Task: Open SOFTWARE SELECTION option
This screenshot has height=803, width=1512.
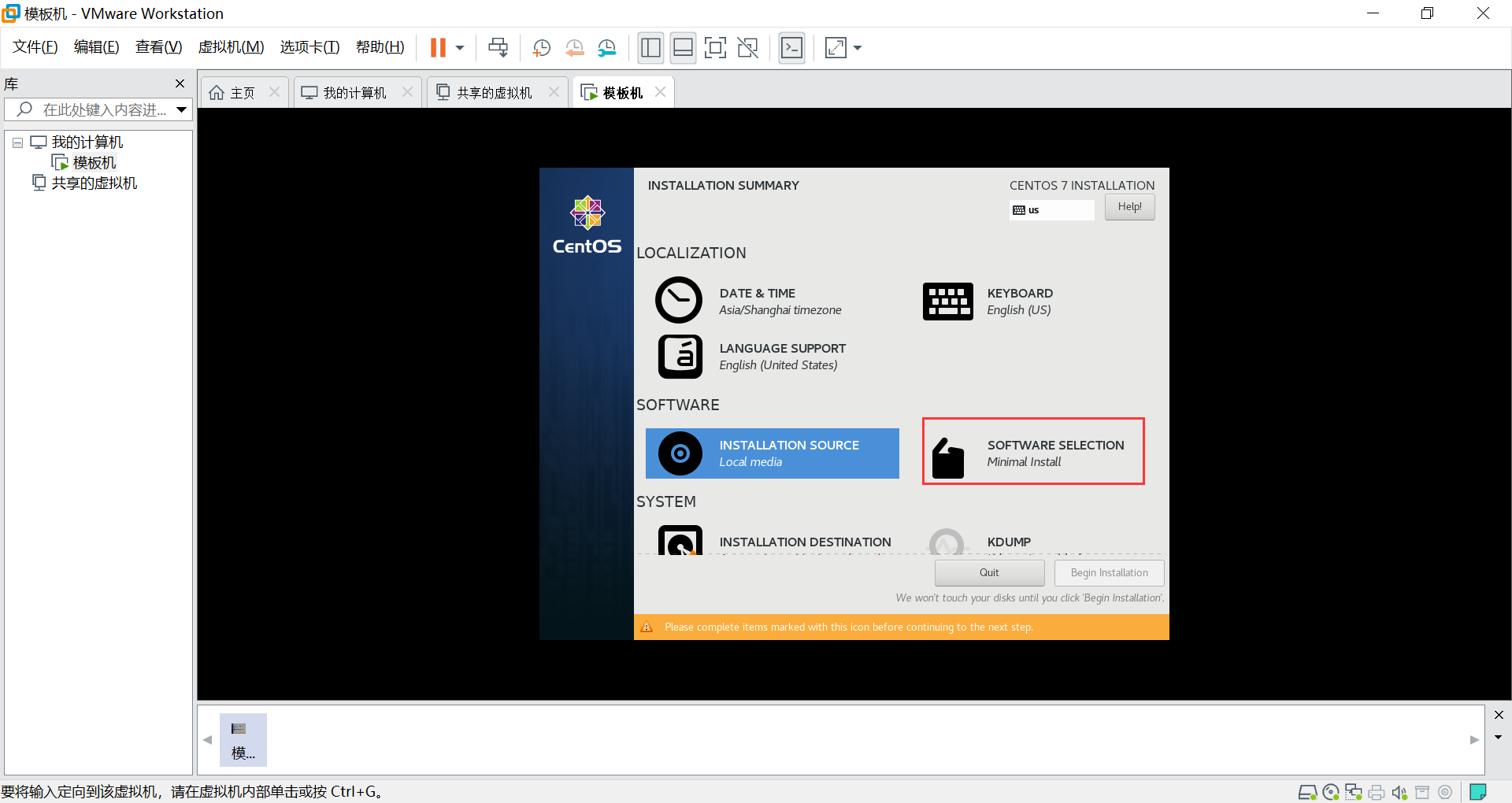Action: coord(1033,451)
